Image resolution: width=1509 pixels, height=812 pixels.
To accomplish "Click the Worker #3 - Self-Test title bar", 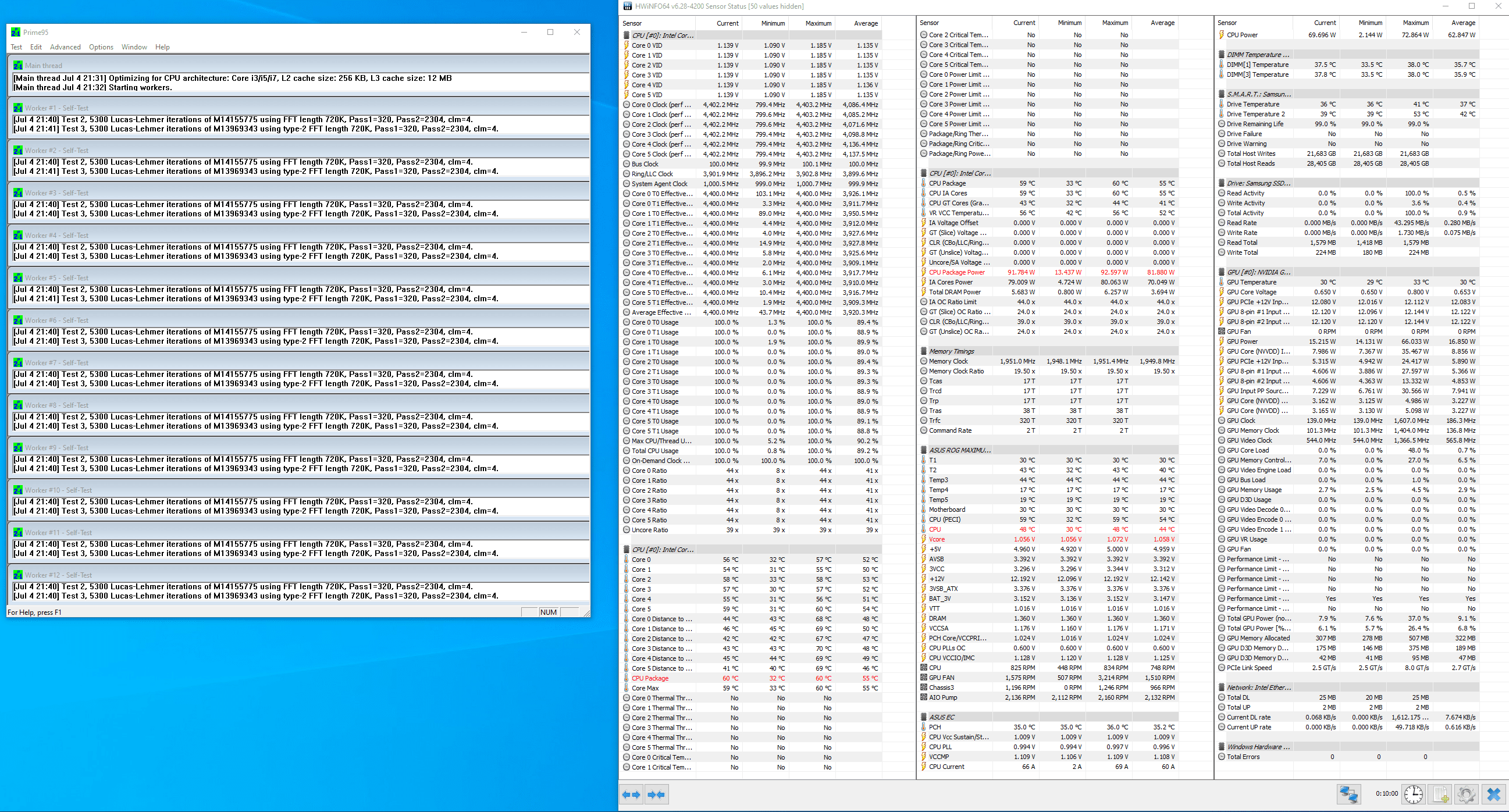I will pos(299,193).
